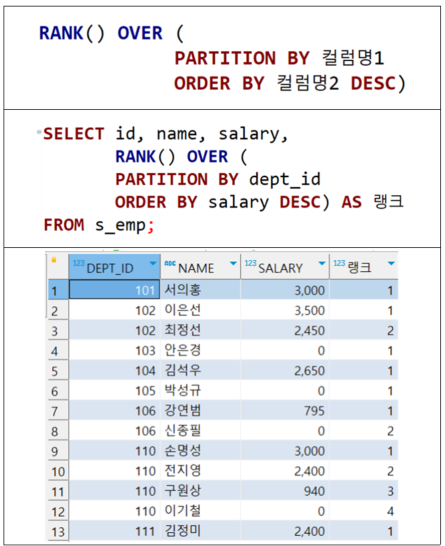Open the NAME column filter dropdown arrow
This screenshot has width=445, height=546.
[x=233, y=264]
